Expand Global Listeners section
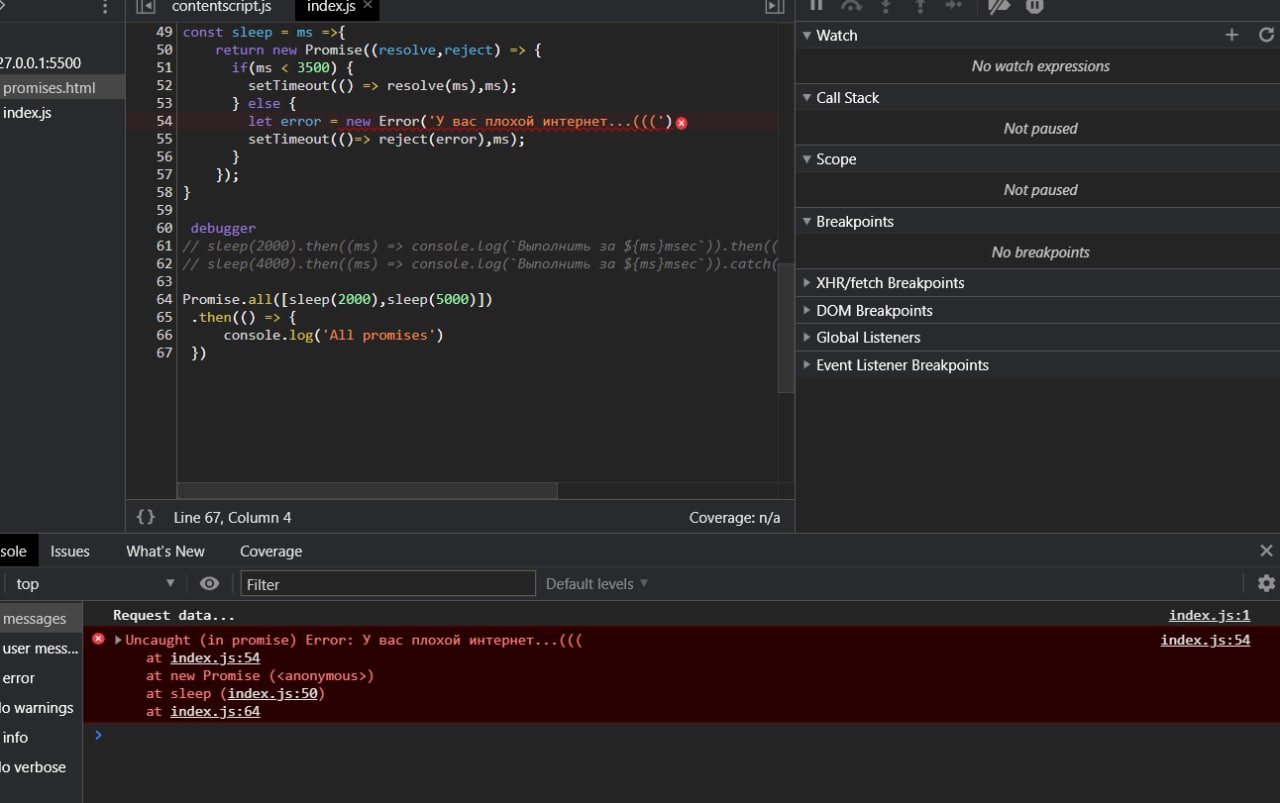This screenshot has height=803, width=1280. tap(807, 338)
